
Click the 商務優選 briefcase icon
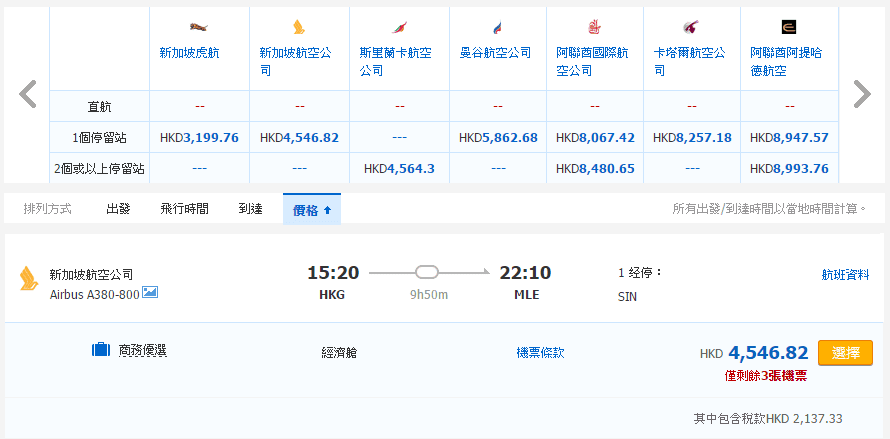(x=100, y=350)
